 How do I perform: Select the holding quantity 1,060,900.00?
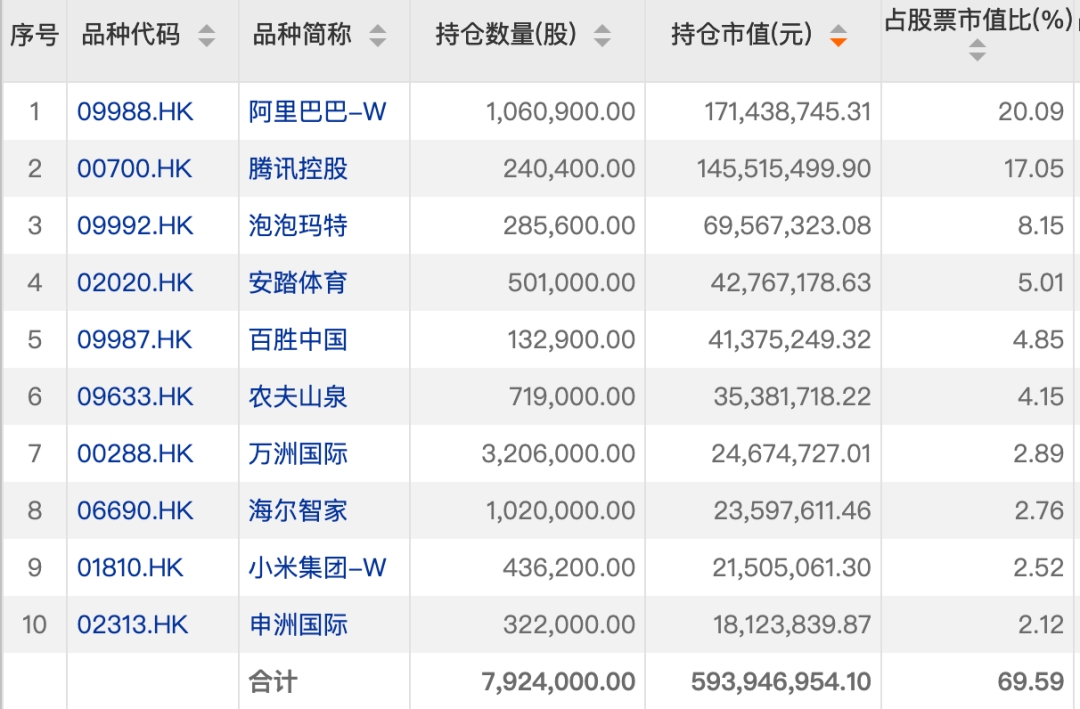(561, 112)
